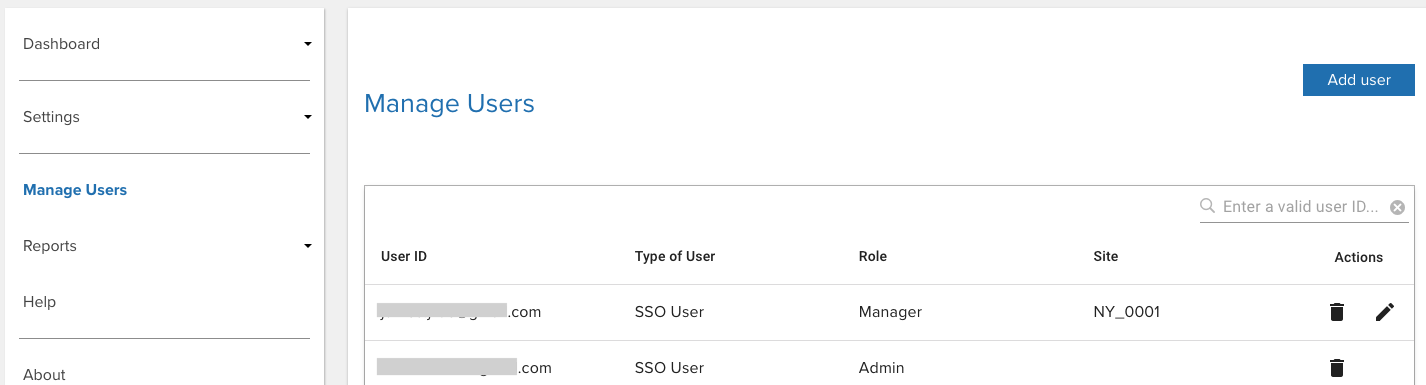The height and width of the screenshot is (385, 1426).
Task: Delete the Manager user with trash icon
Action: click(1337, 312)
